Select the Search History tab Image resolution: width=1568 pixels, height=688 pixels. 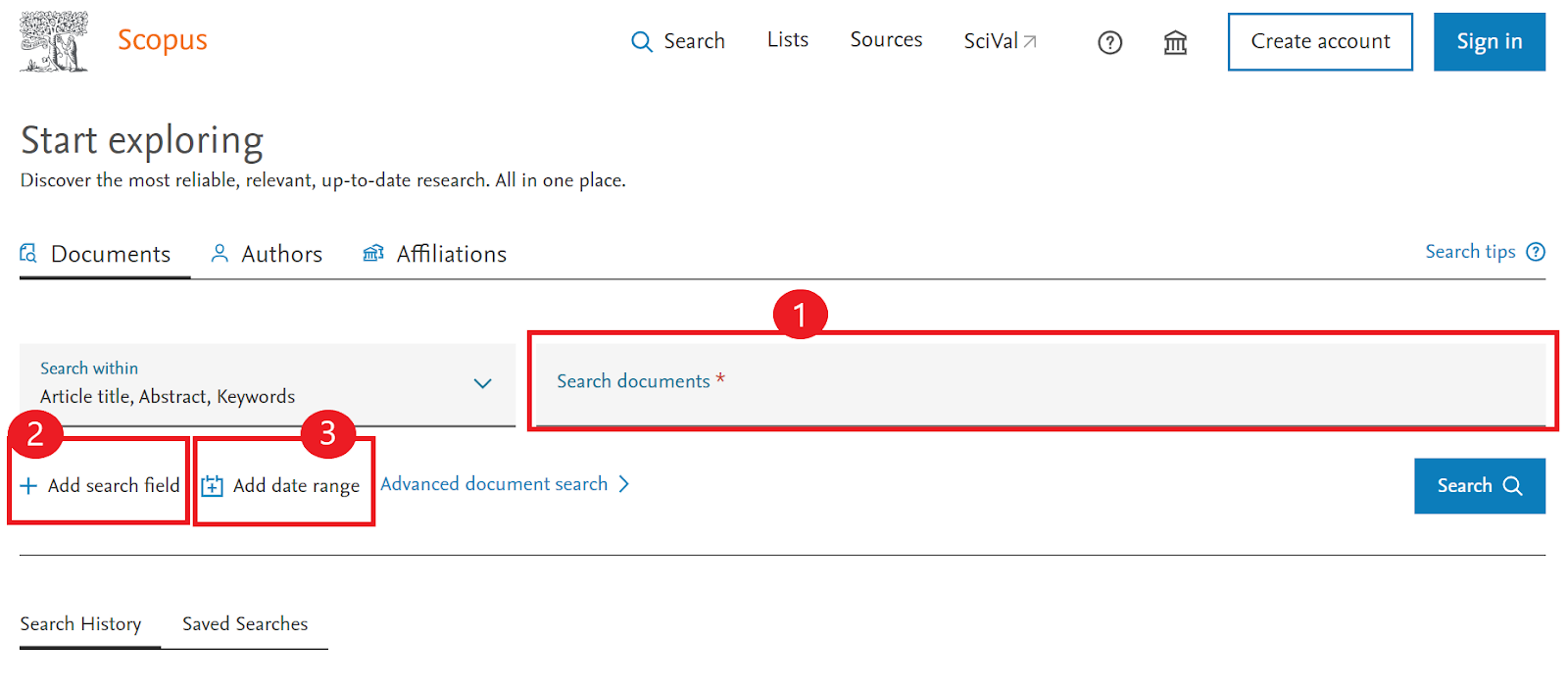point(80,624)
